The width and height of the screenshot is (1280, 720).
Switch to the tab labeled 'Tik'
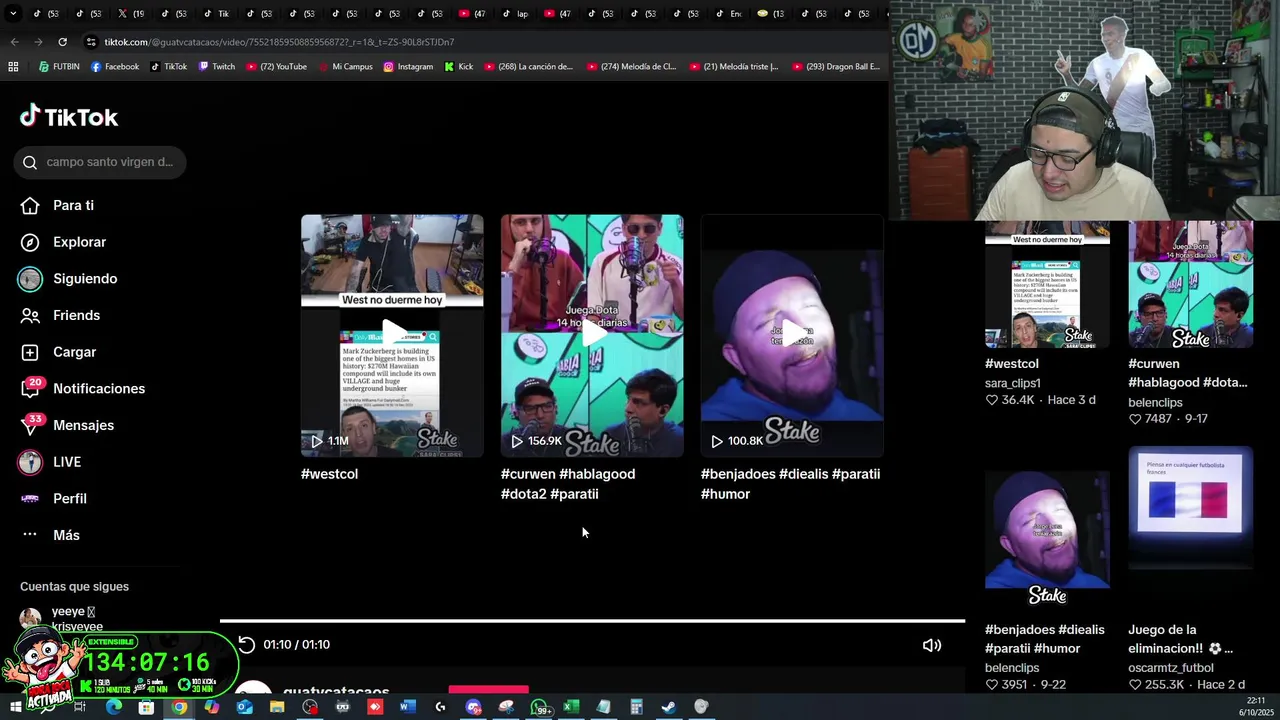click(x=217, y=14)
